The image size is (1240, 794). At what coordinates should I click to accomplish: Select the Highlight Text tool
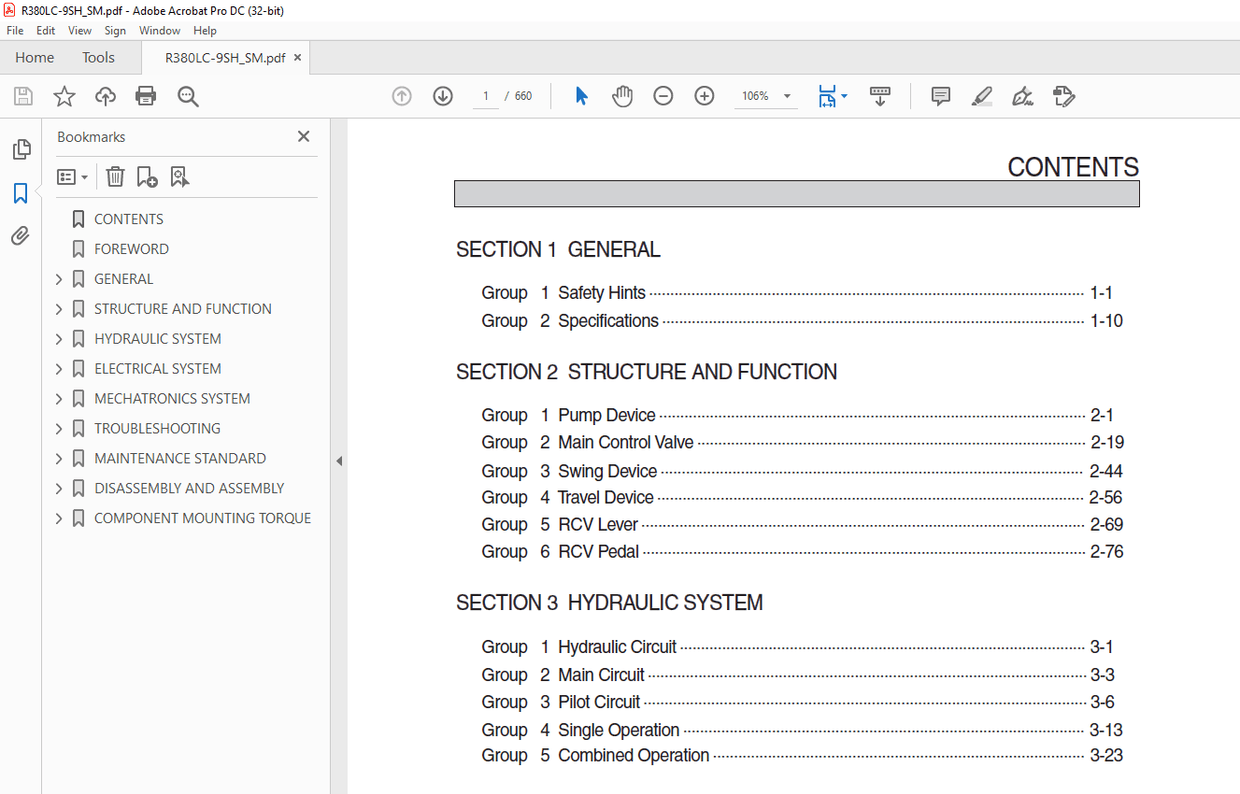pyautogui.click(x=981, y=96)
